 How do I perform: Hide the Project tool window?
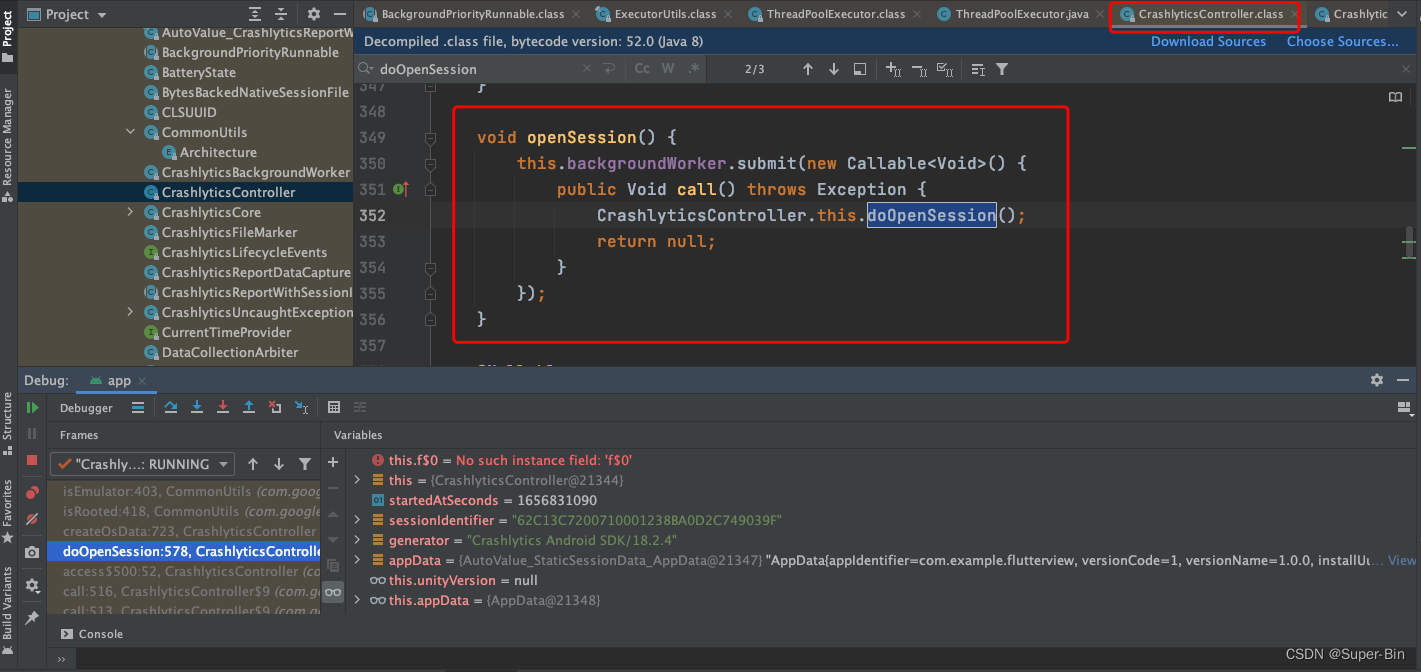(340, 14)
